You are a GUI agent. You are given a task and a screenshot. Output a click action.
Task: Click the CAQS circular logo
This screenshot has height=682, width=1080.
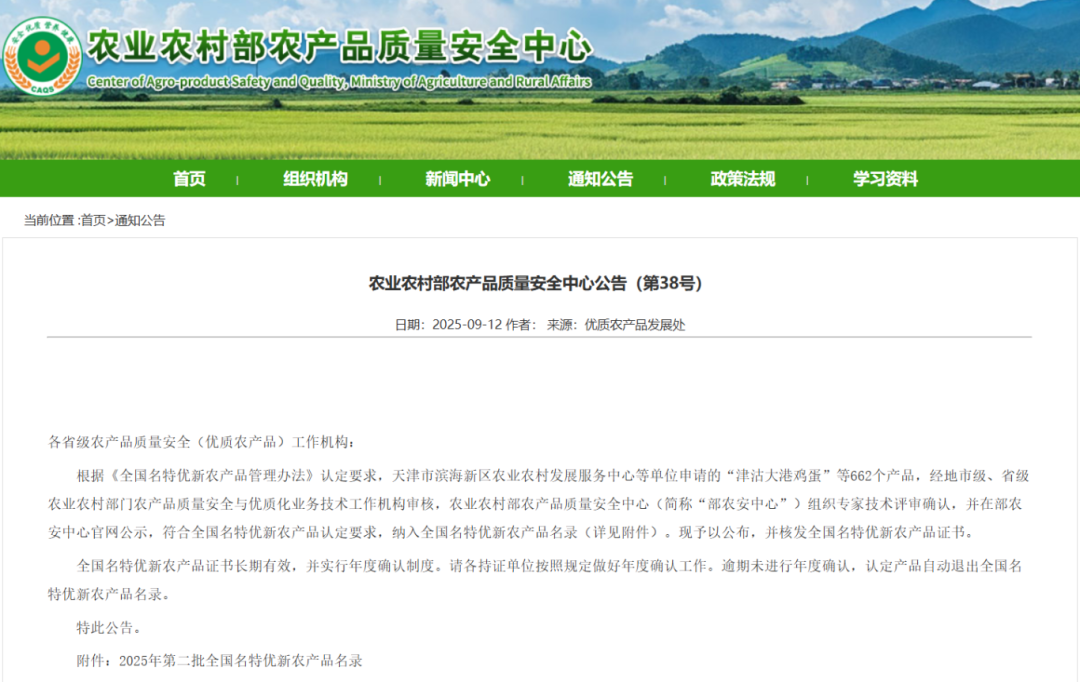(x=42, y=56)
